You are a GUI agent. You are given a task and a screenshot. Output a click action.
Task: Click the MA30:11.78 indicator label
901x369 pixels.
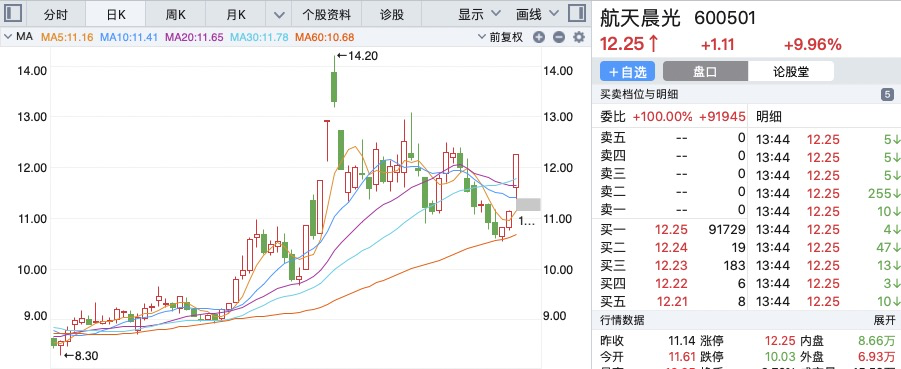259,37
